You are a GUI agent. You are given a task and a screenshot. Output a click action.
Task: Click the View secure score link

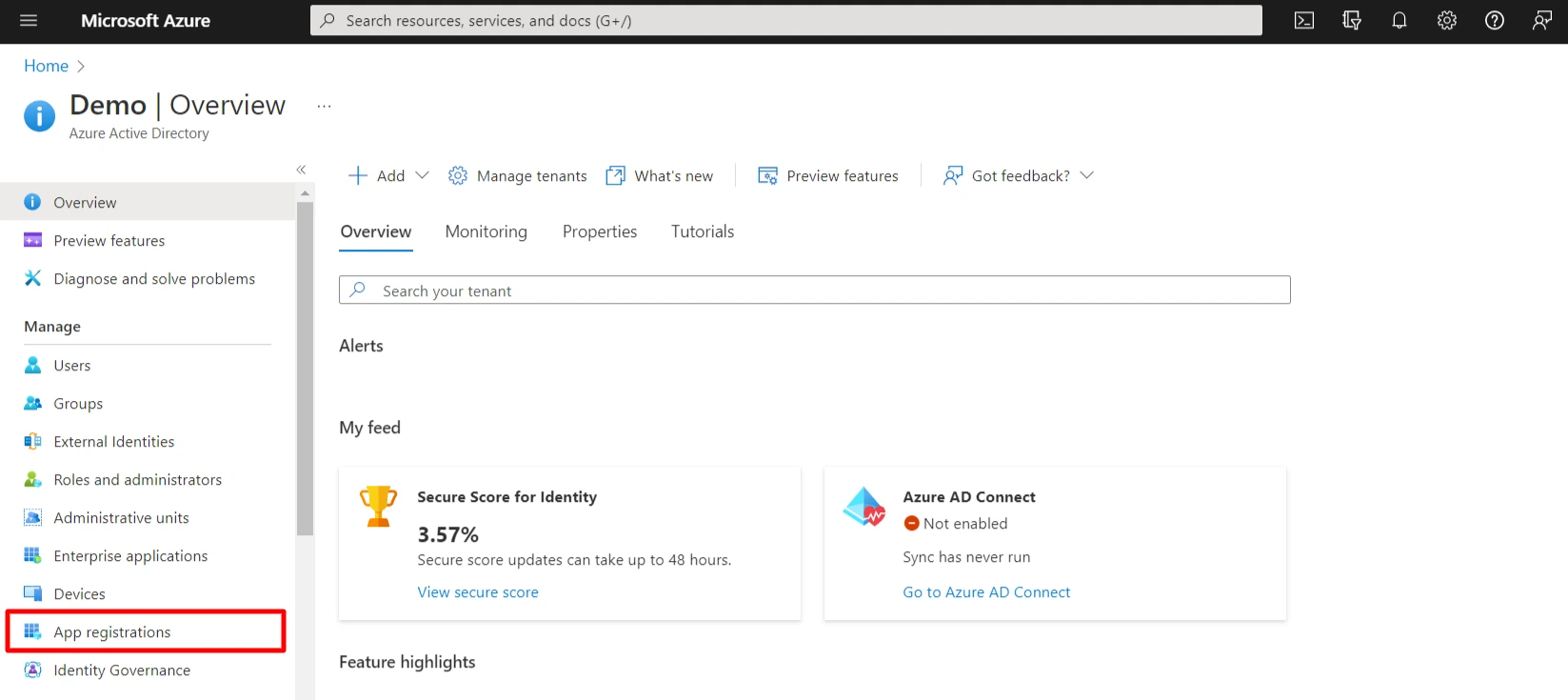click(x=478, y=591)
